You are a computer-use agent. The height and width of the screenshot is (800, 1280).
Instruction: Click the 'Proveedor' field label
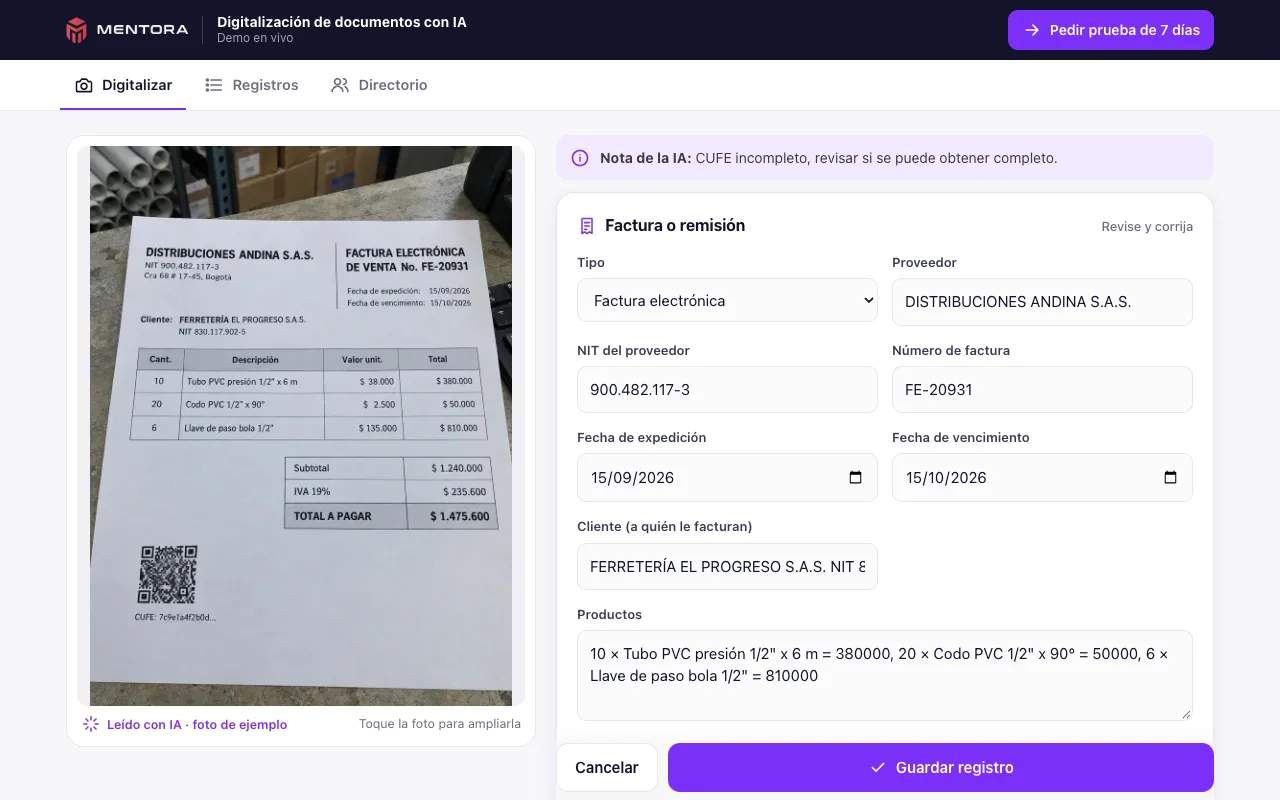924,263
